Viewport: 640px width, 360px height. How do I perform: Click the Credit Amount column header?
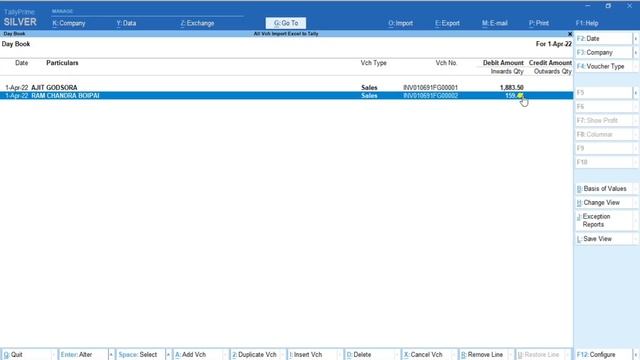(x=550, y=63)
